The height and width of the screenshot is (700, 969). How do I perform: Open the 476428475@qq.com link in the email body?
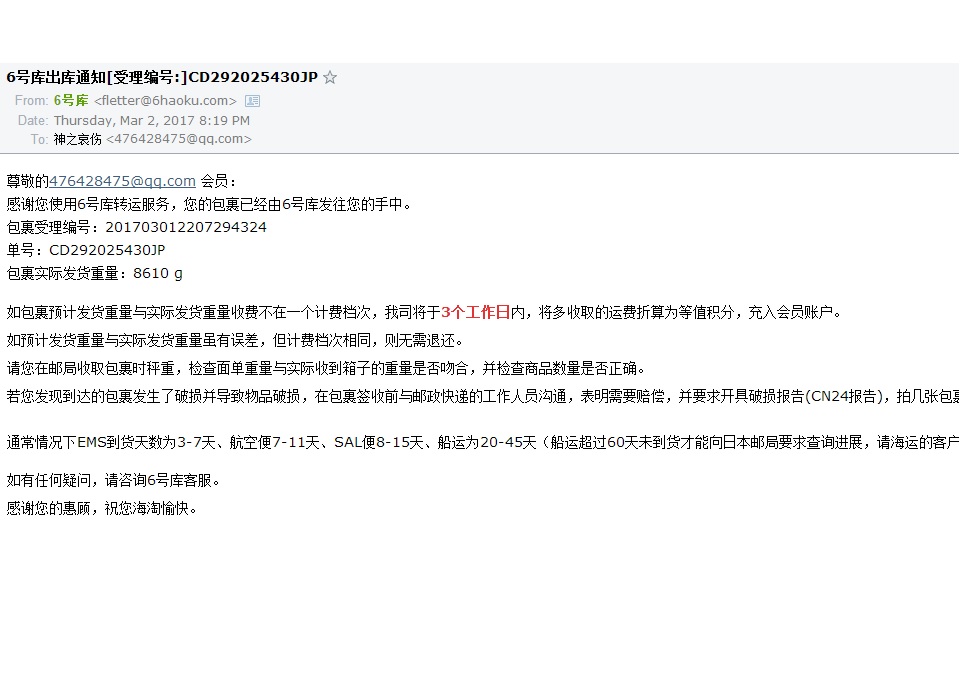122,181
